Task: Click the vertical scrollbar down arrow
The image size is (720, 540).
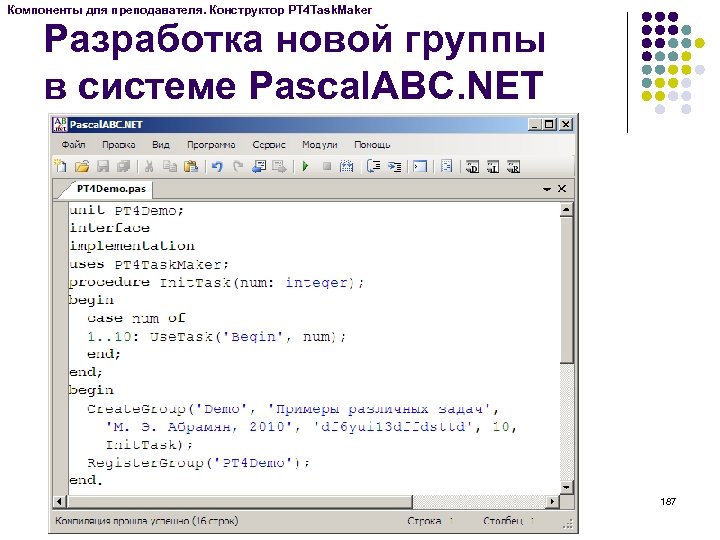Action: coord(566,488)
